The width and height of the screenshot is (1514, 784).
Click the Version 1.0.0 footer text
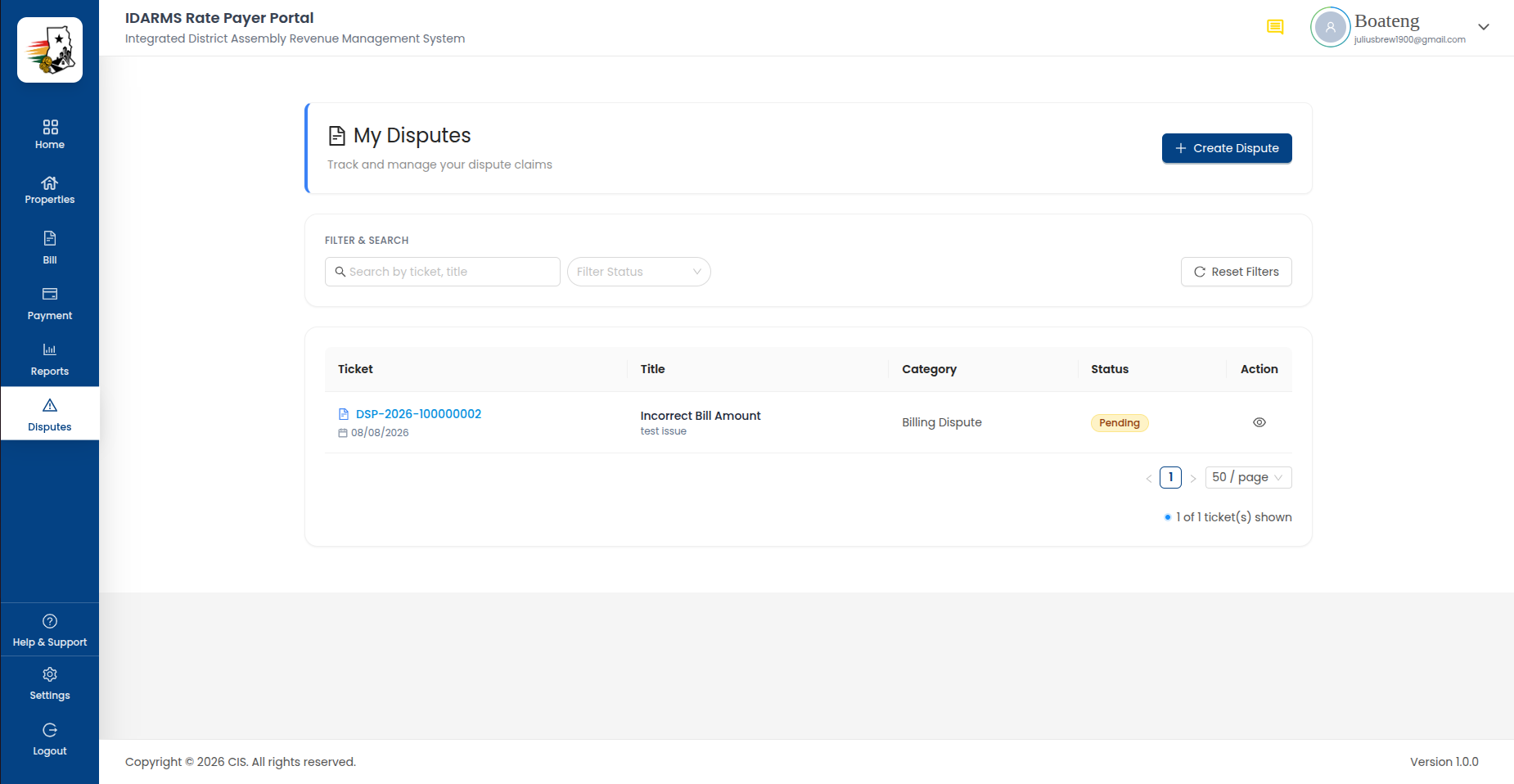1444,762
